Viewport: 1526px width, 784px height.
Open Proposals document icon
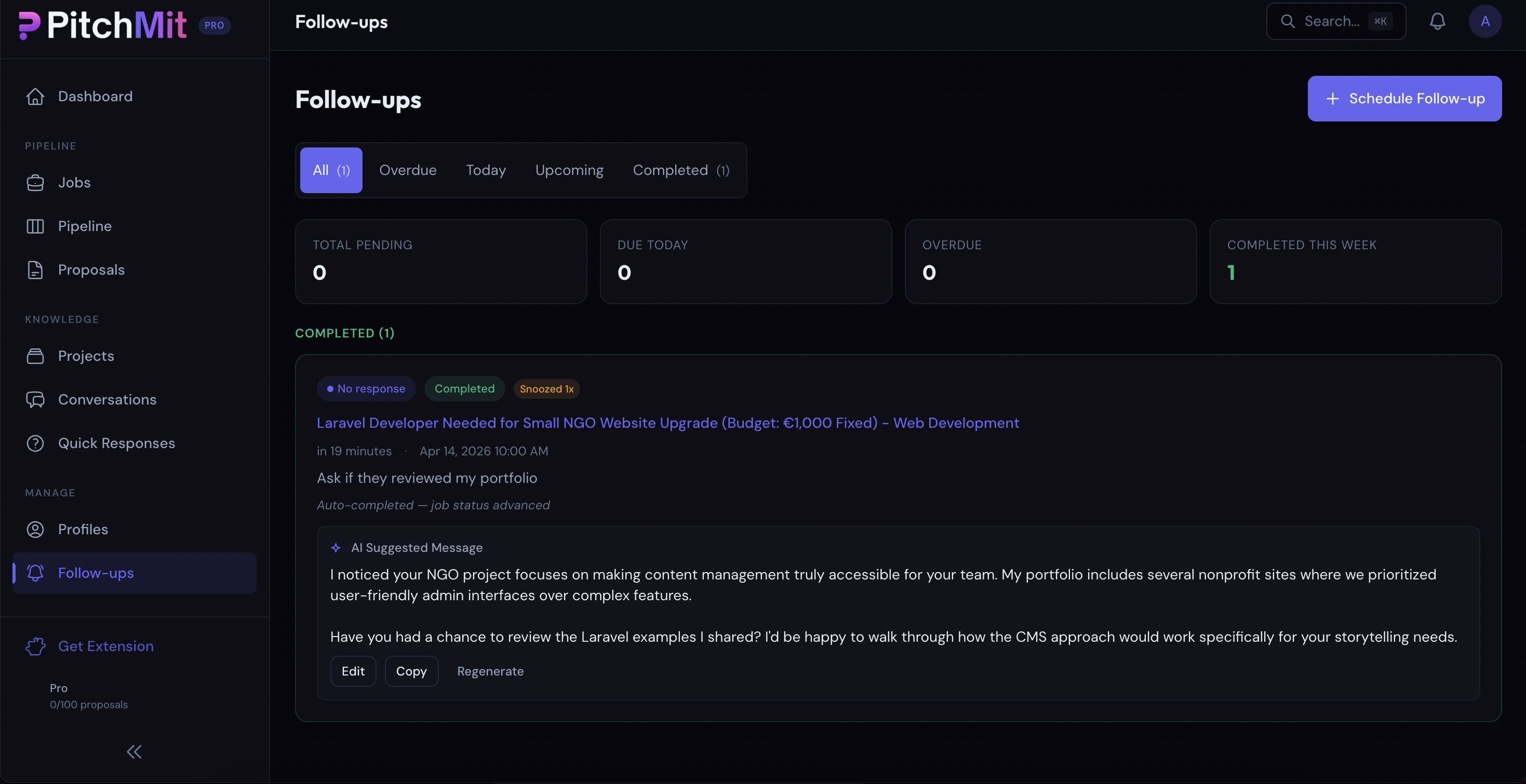point(35,270)
